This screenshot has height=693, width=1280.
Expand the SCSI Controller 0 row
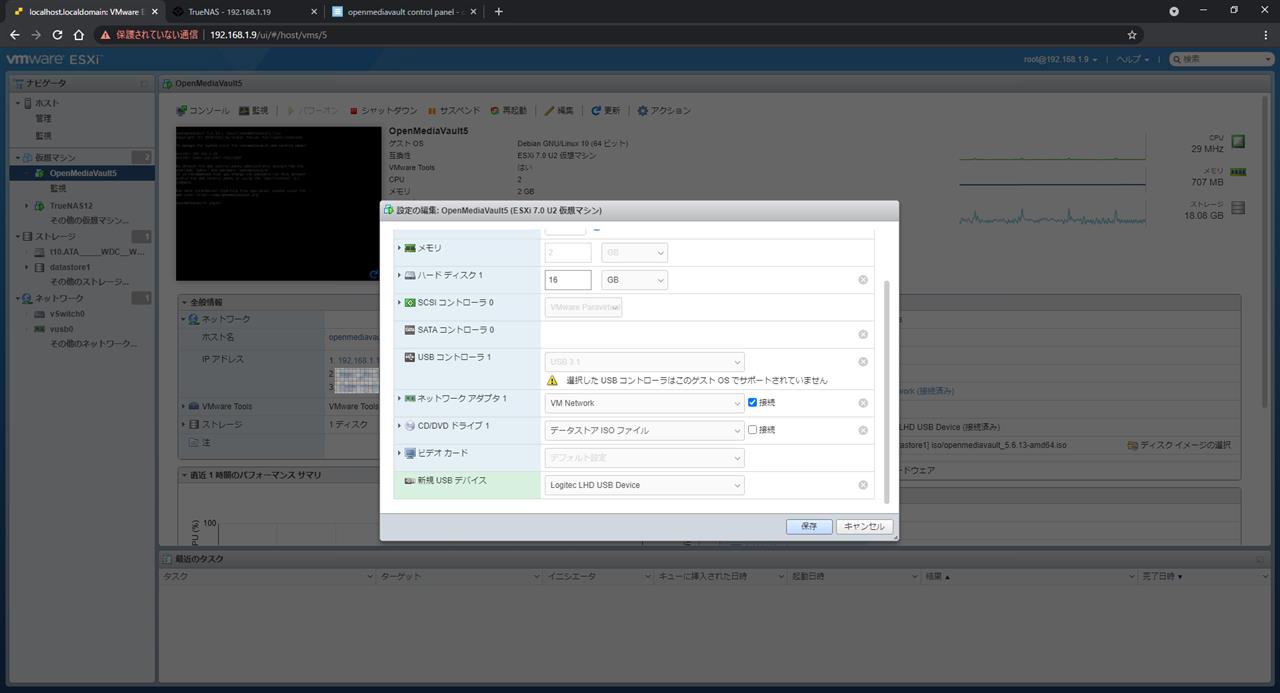click(399, 302)
